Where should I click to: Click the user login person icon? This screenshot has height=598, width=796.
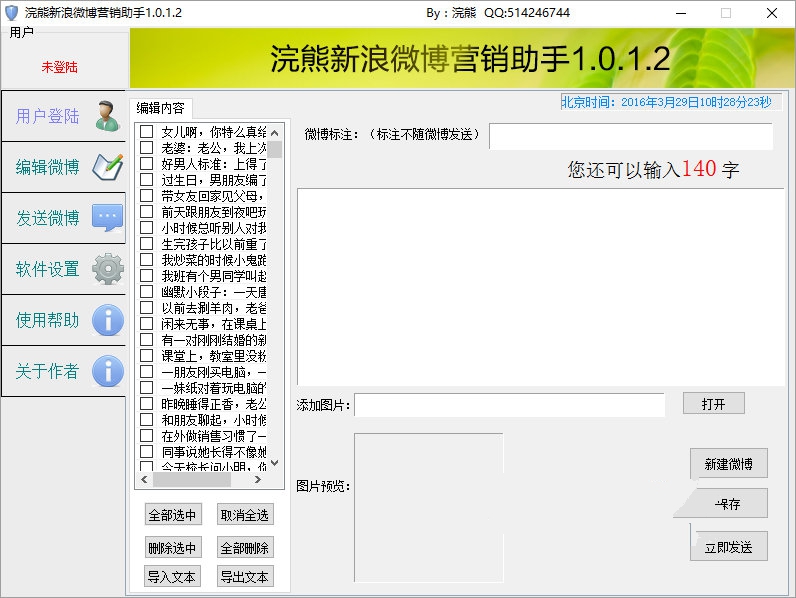coord(107,116)
